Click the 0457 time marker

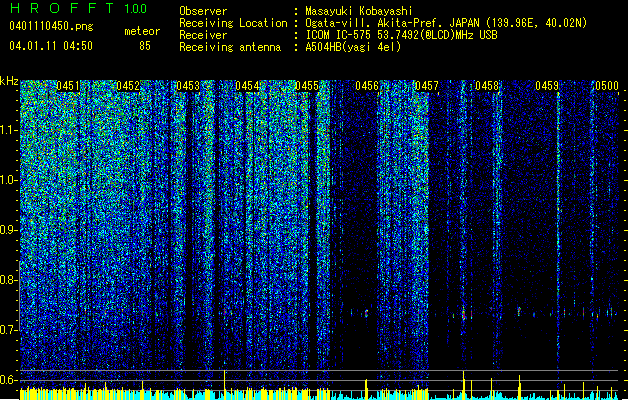click(427, 86)
